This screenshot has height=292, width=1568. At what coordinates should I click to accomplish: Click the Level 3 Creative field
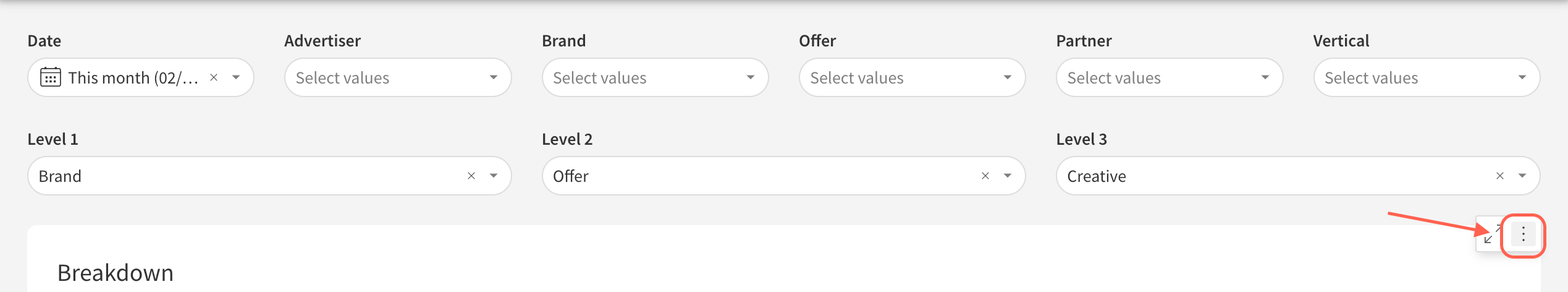(x=1273, y=176)
